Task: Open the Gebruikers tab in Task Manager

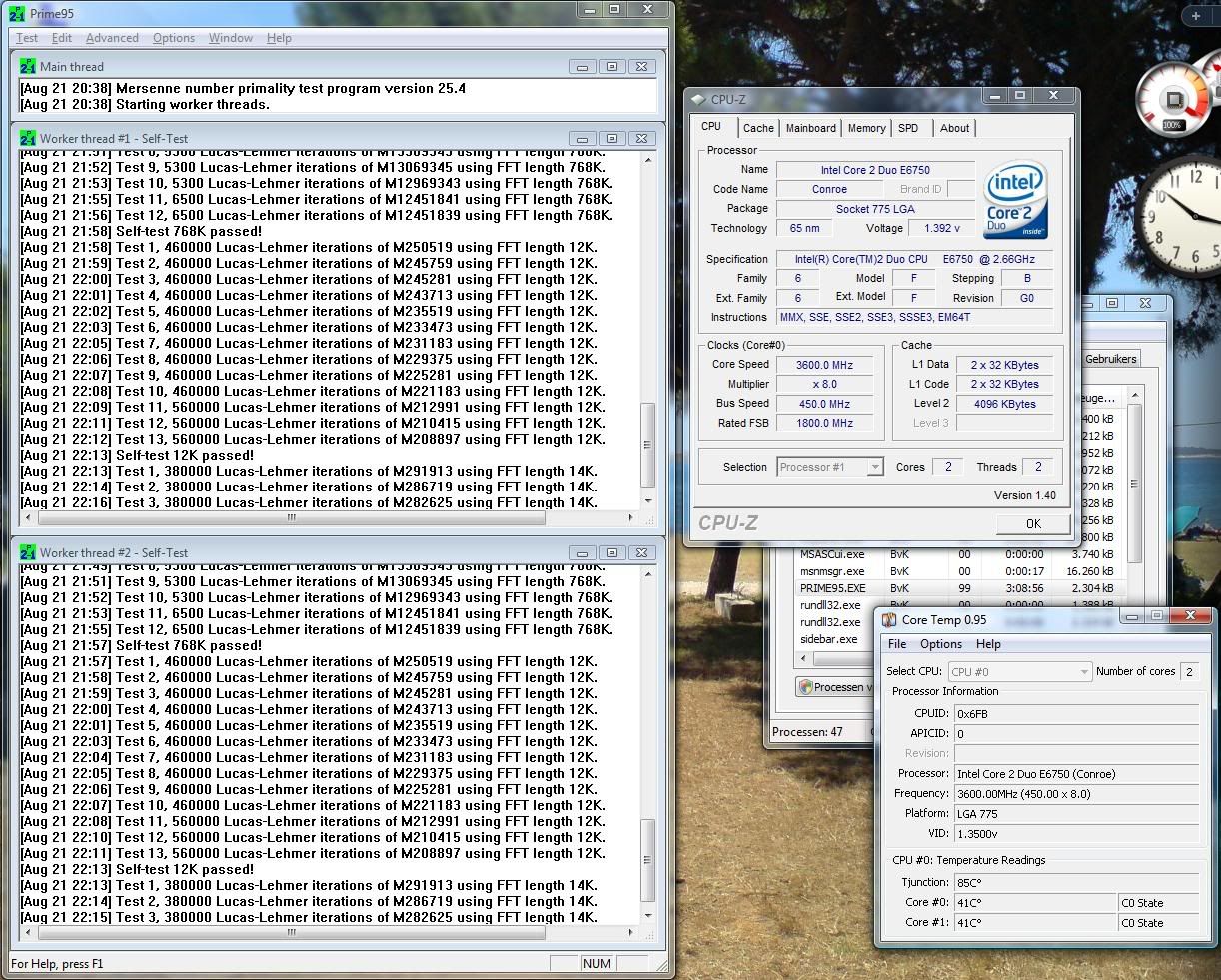Action: pyautogui.click(x=1111, y=359)
